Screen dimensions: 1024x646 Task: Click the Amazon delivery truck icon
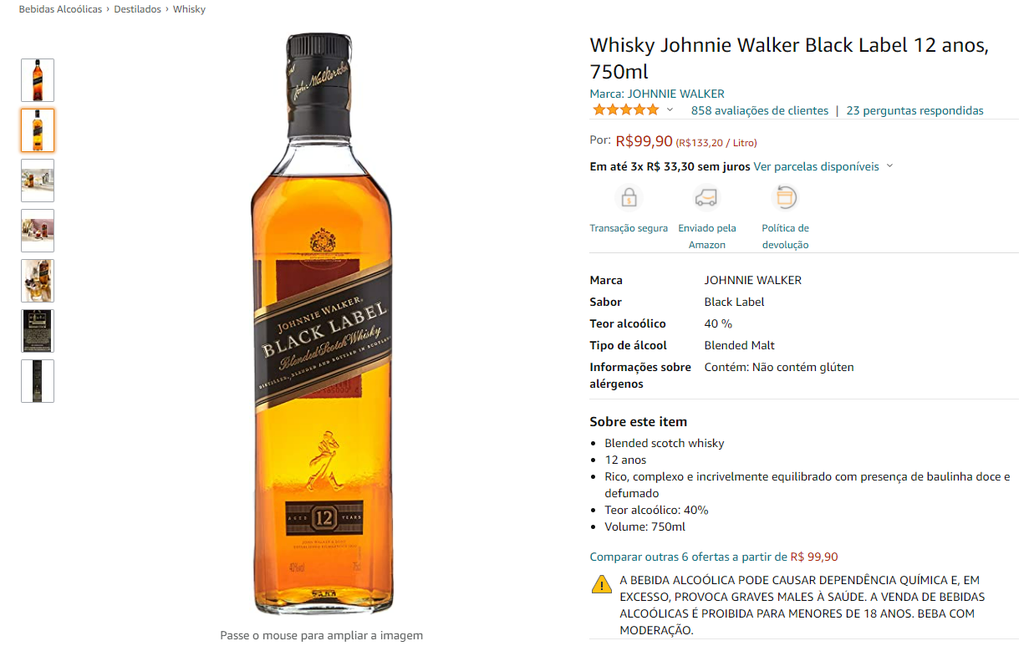point(707,197)
